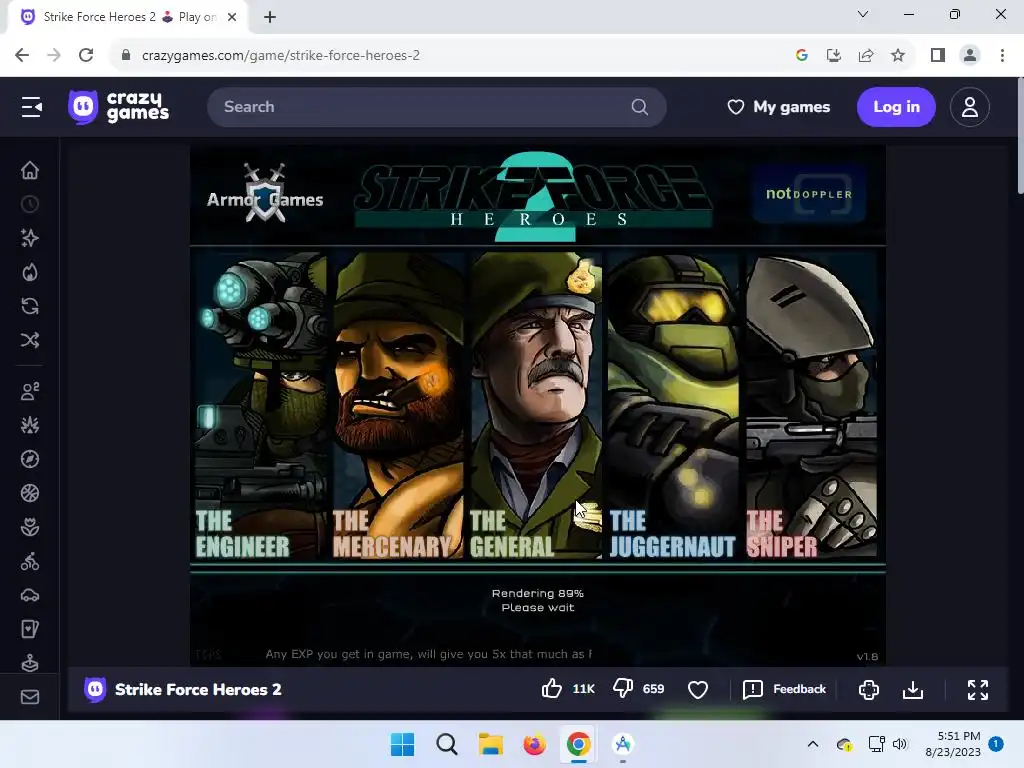
Task: Click the install app icon in address bar
Action: pyautogui.click(x=834, y=55)
